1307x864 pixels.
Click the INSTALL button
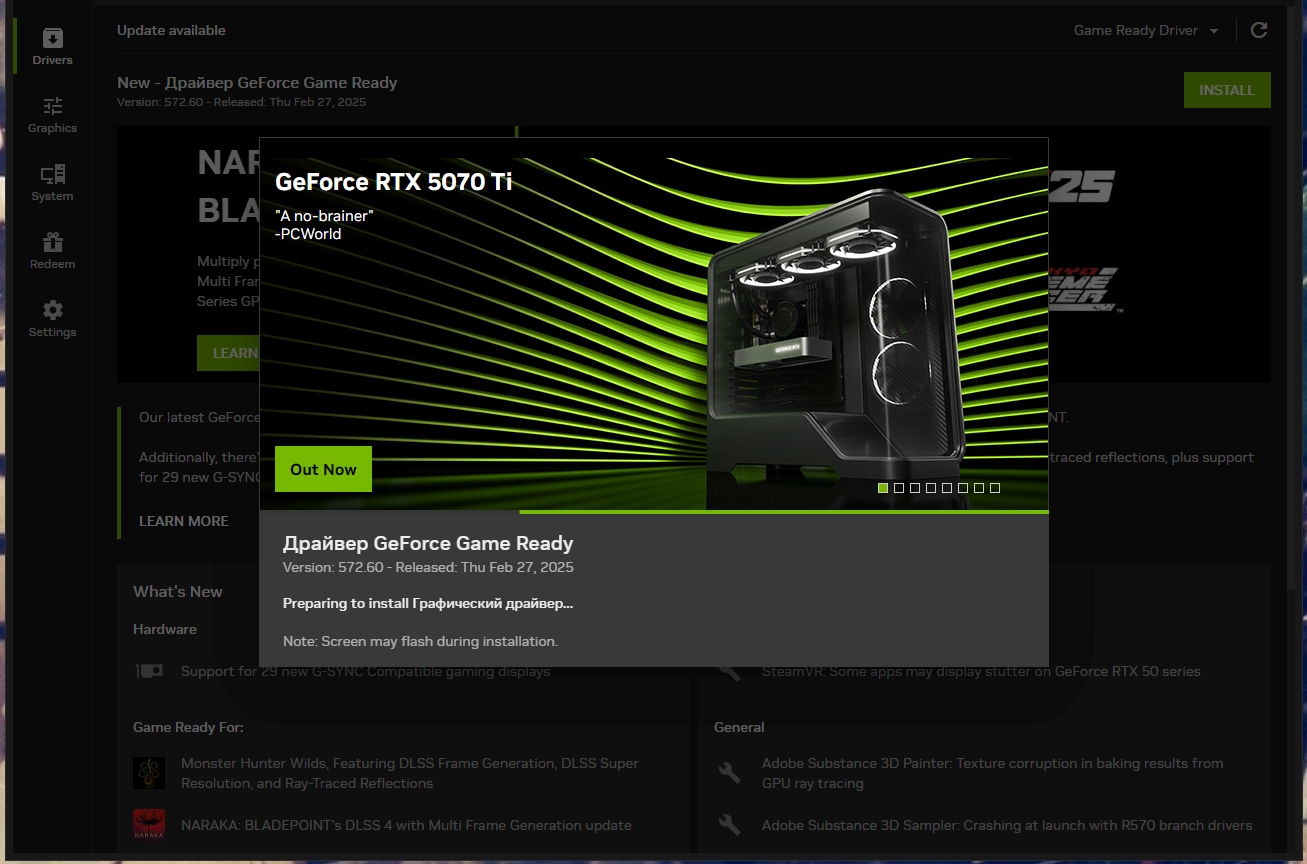[1227, 90]
